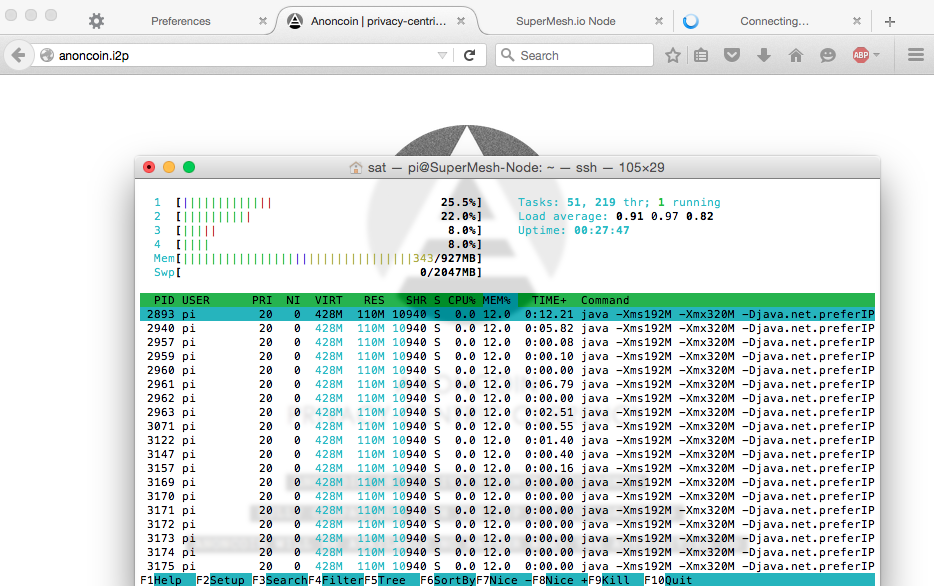Click F6 SortBy in htop footer
The image size is (934, 586).
(448, 580)
